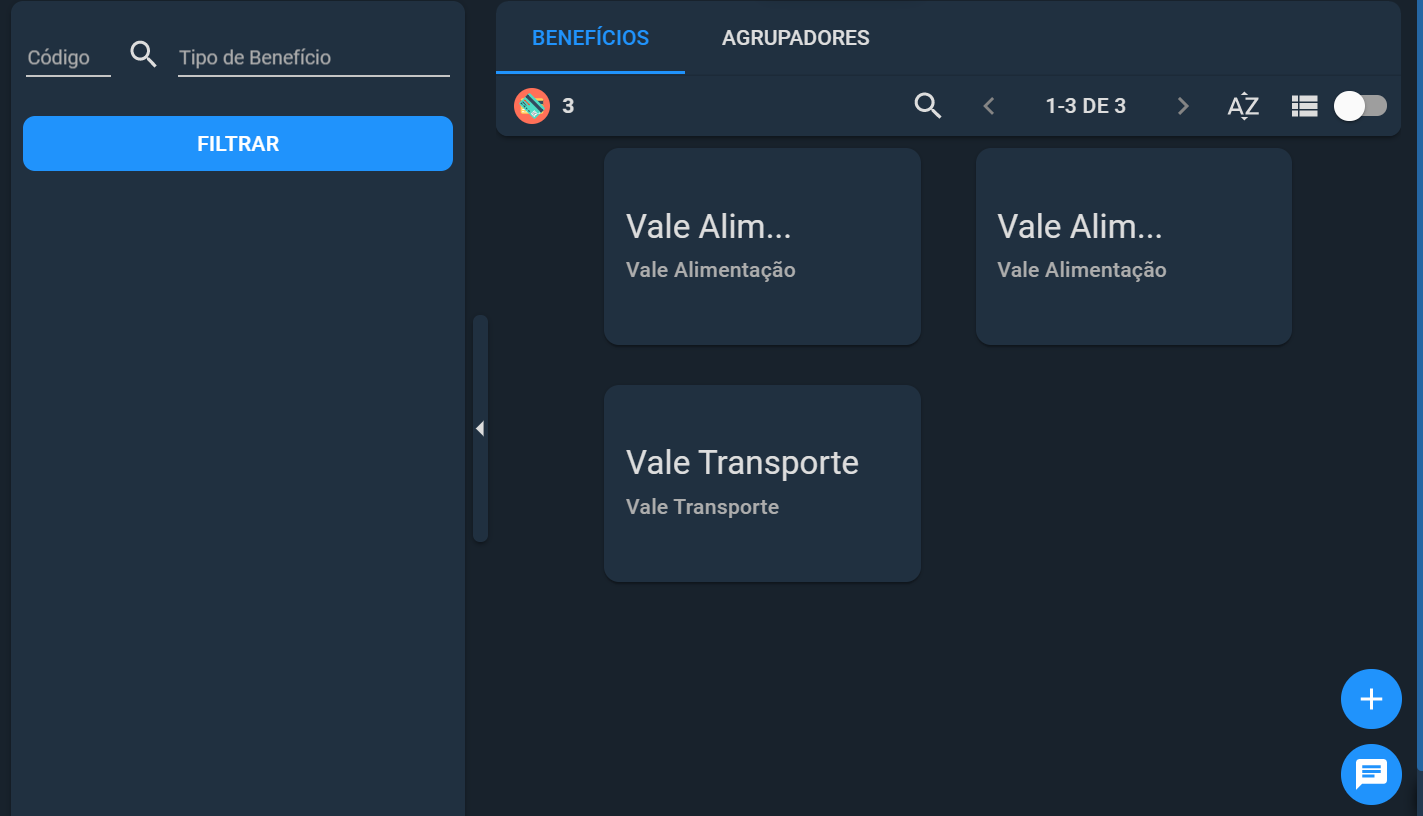Open the Benefícios tab
The width and height of the screenshot is (1423, 816).
coord(590,38)
